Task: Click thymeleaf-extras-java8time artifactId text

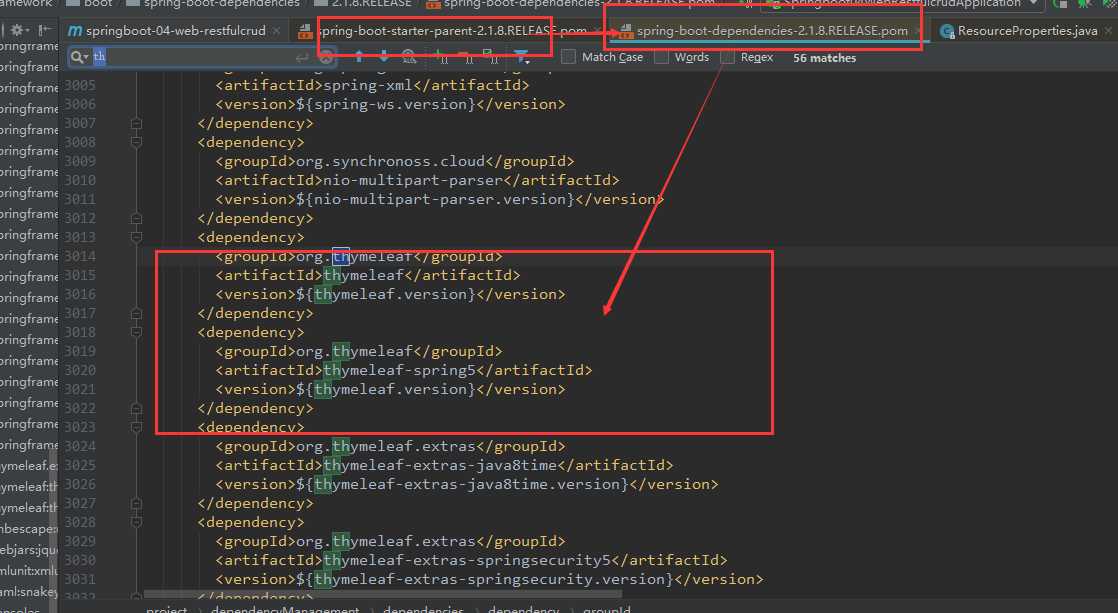Action: click(440, 465)
